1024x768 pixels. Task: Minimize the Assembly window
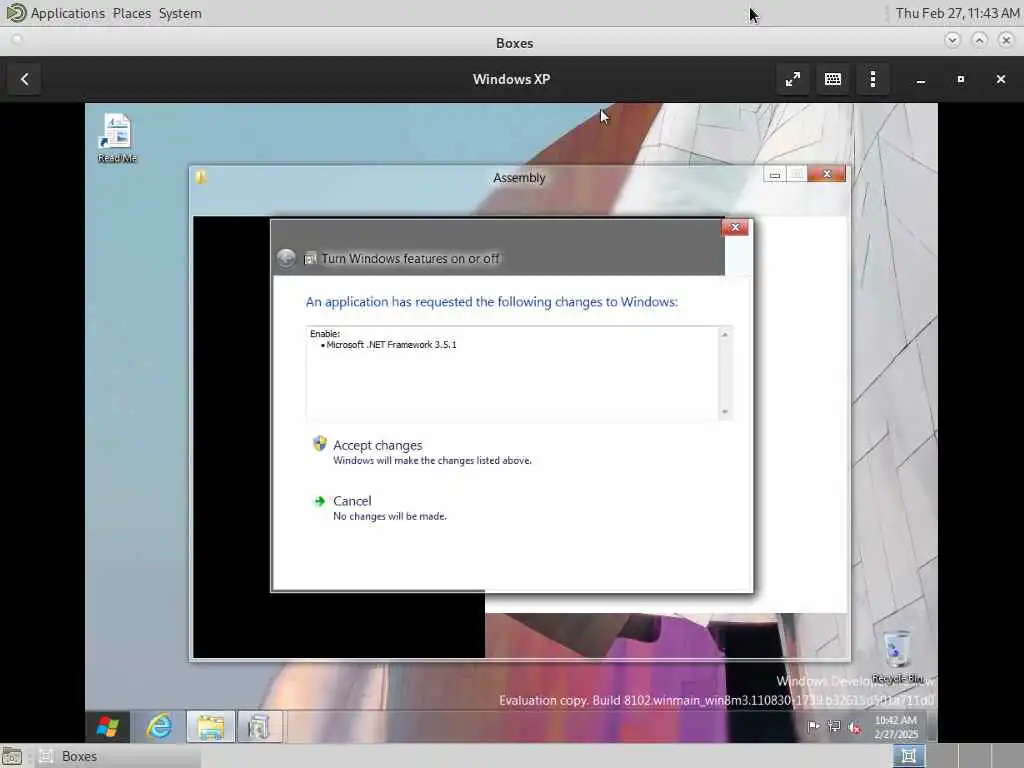tap(775, 174)
